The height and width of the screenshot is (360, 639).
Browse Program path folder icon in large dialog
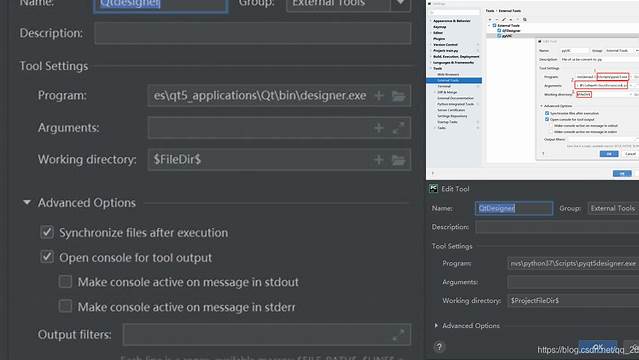click(399, 96)
